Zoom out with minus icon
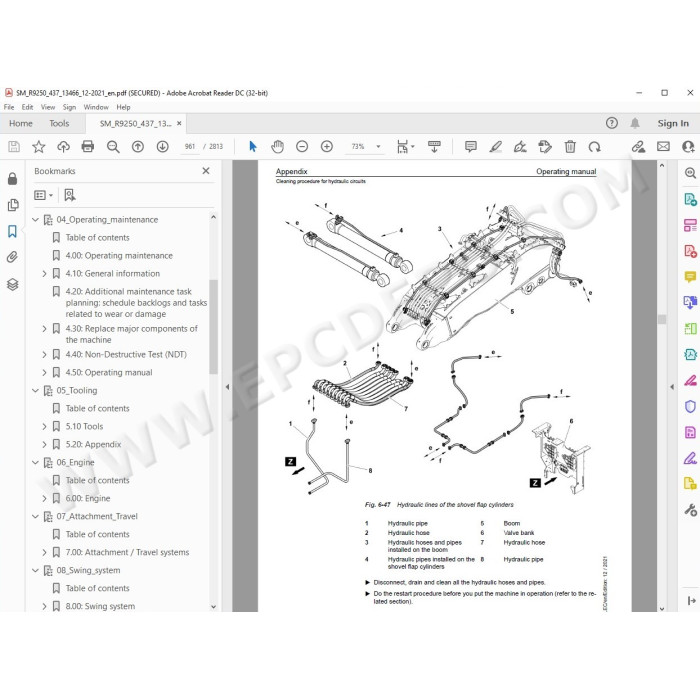Image resolution: width=700 pixels, height=700 pixels. (x=302, y=146)
